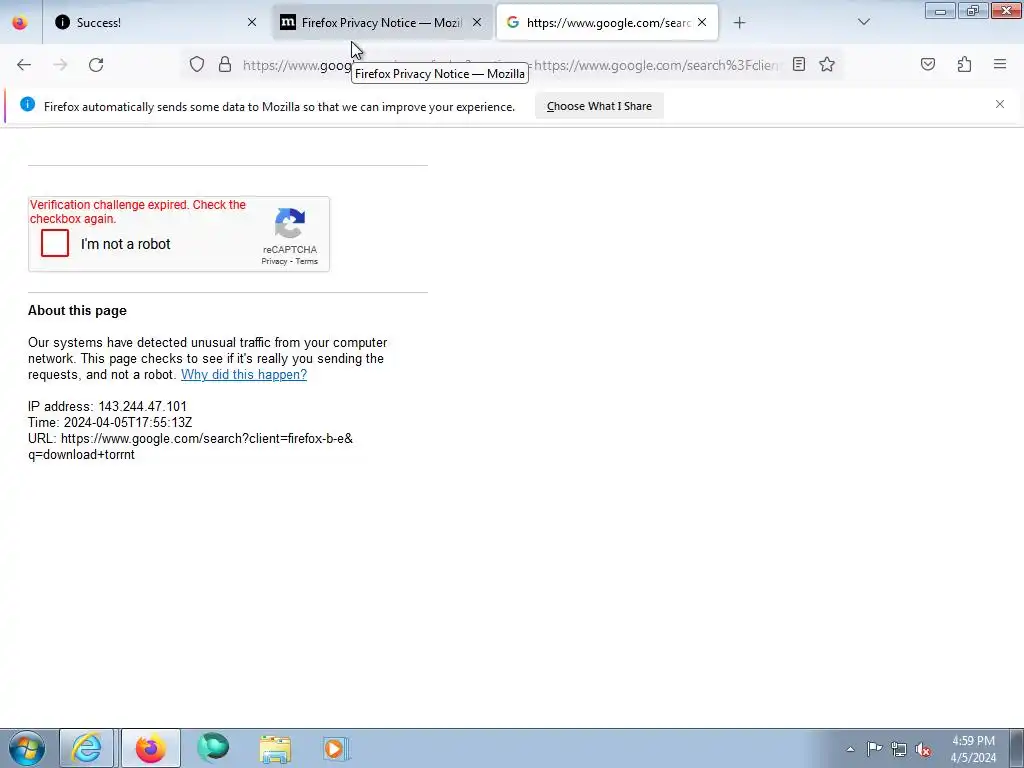Restore down the Firefox window
Image resolution: width=1024 pixels, height=768 pixels.
tap(972, 10)
